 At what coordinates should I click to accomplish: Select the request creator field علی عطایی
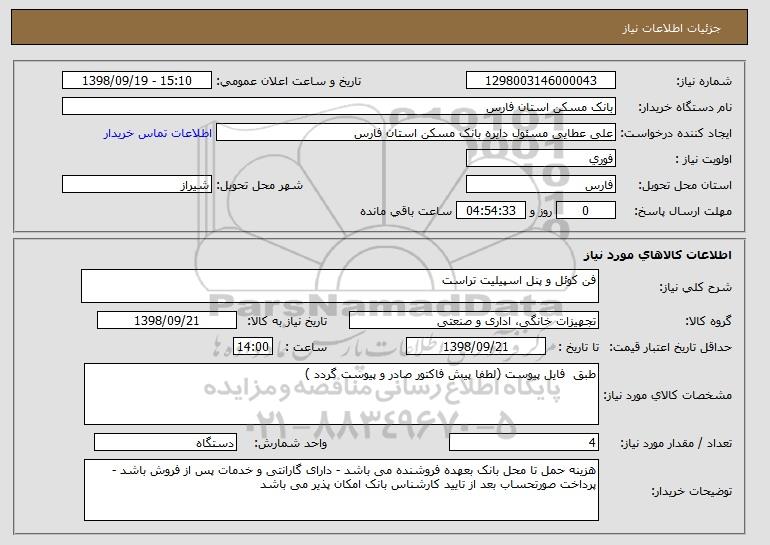click(416, 133)
